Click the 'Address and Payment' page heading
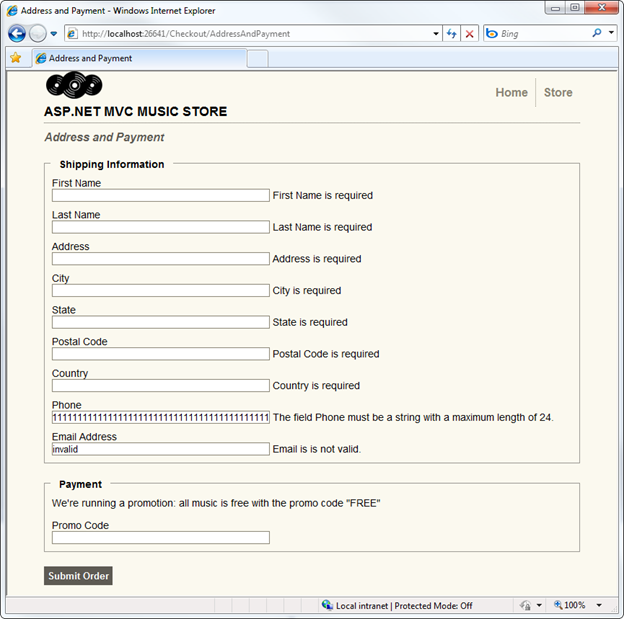The width and height of the screenshot is (624, 619). (104, 137)
